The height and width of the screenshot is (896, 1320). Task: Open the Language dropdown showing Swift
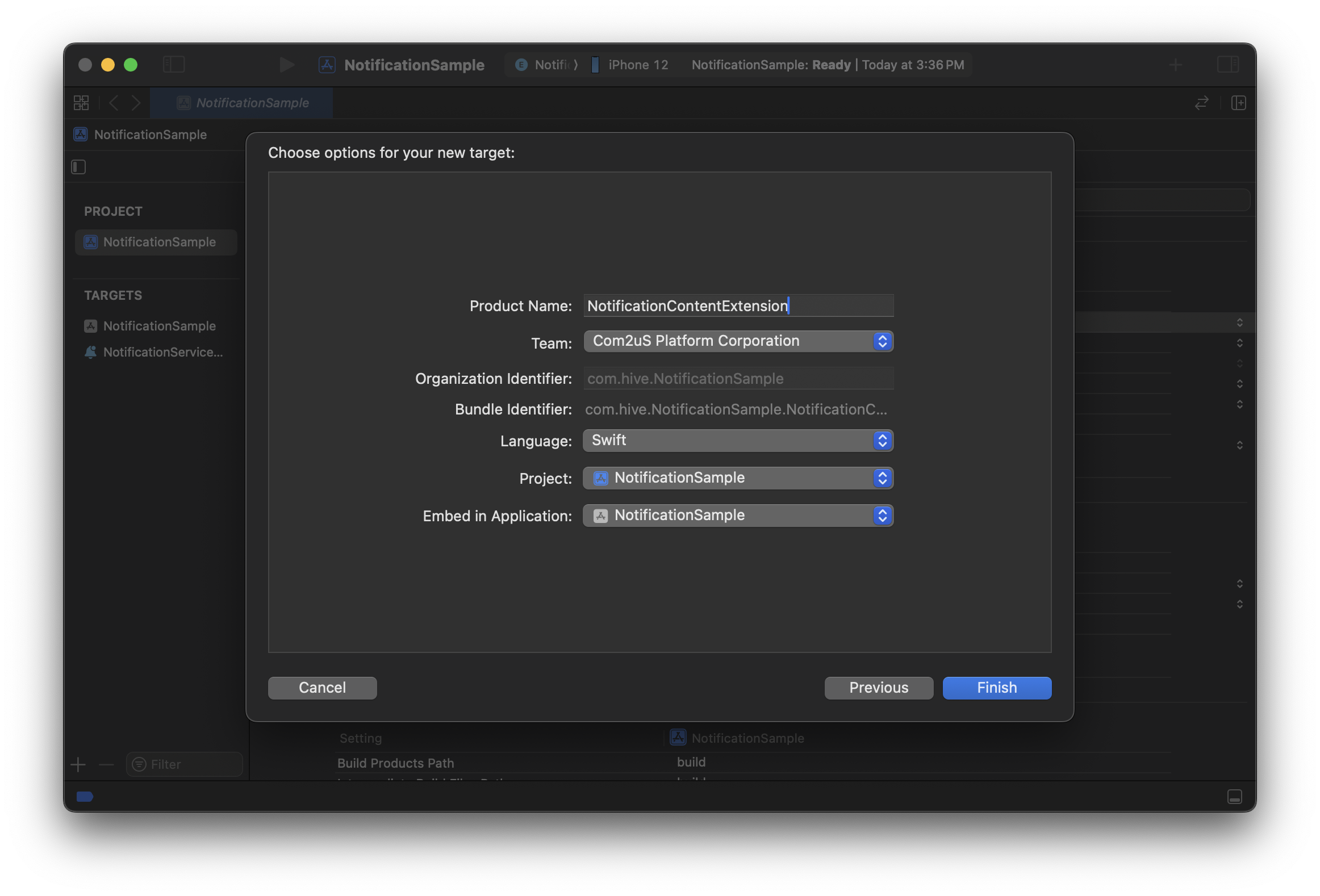click(738, 441)
